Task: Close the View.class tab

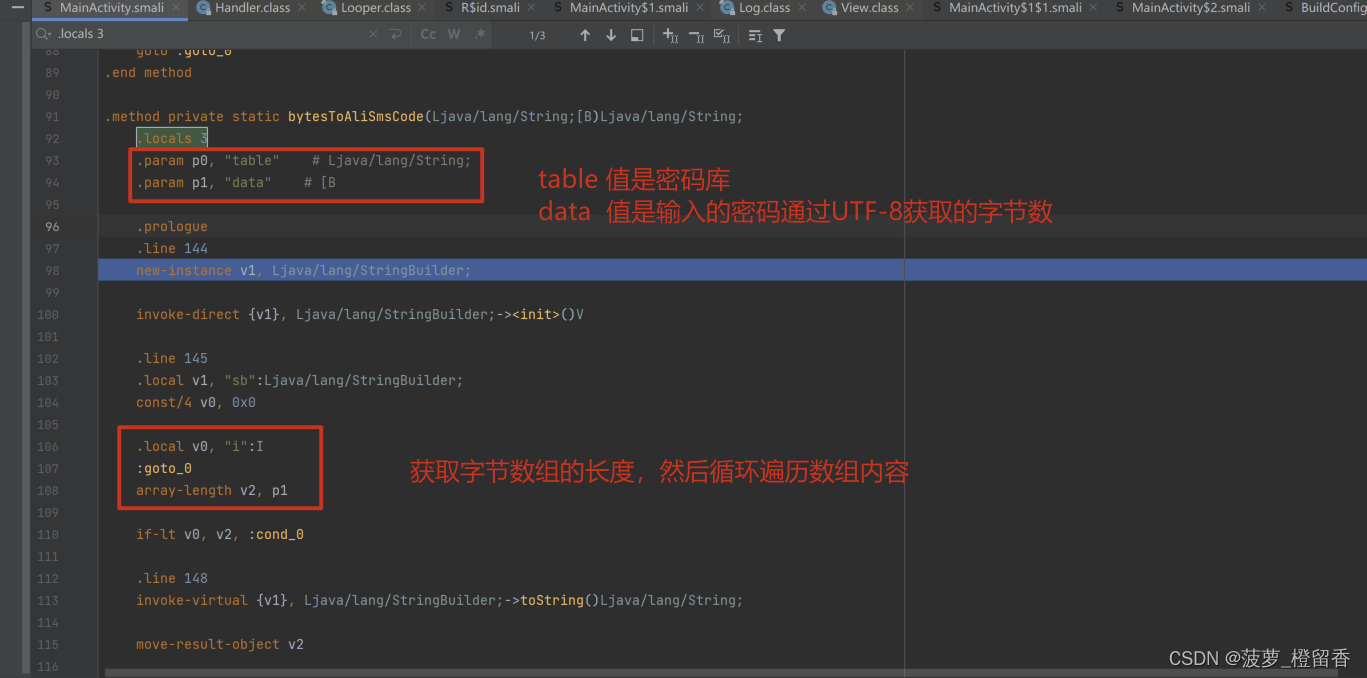Action: 911,8
